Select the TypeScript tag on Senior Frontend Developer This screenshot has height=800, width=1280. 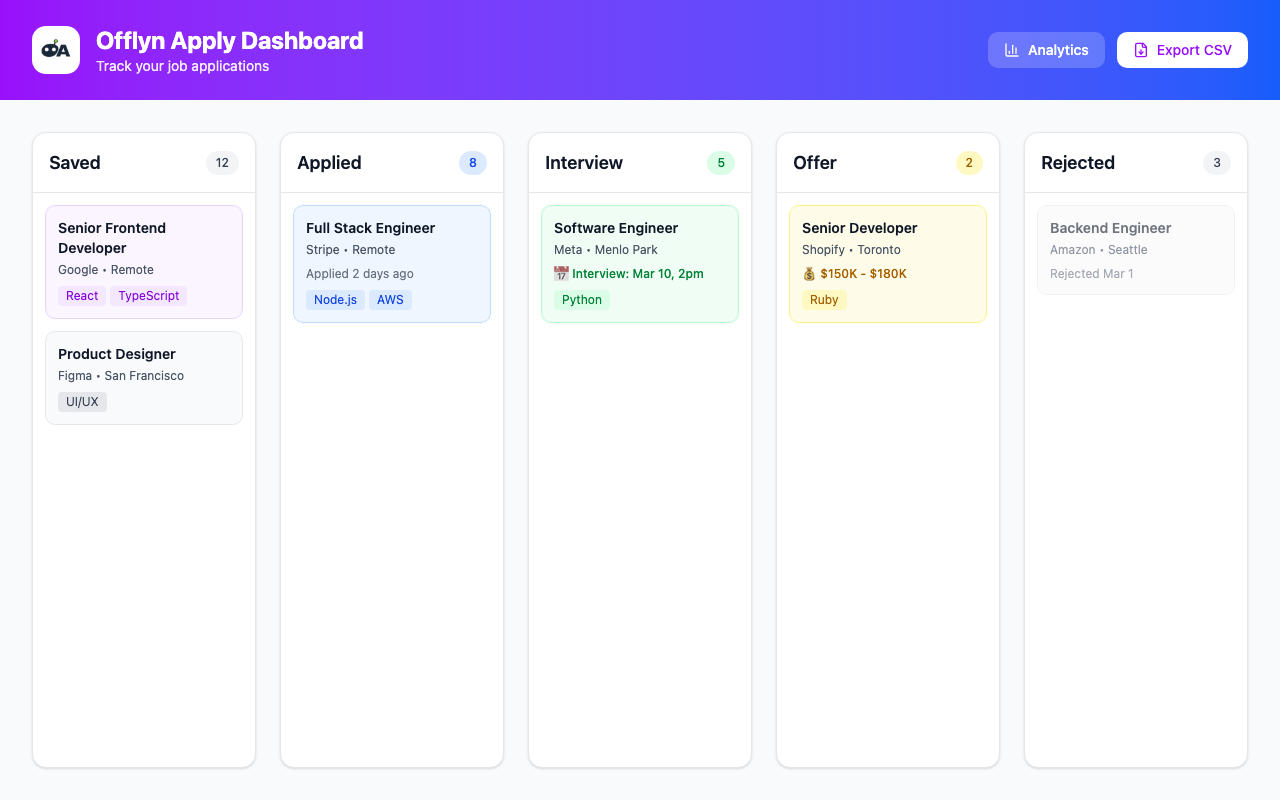pos(148,295)
